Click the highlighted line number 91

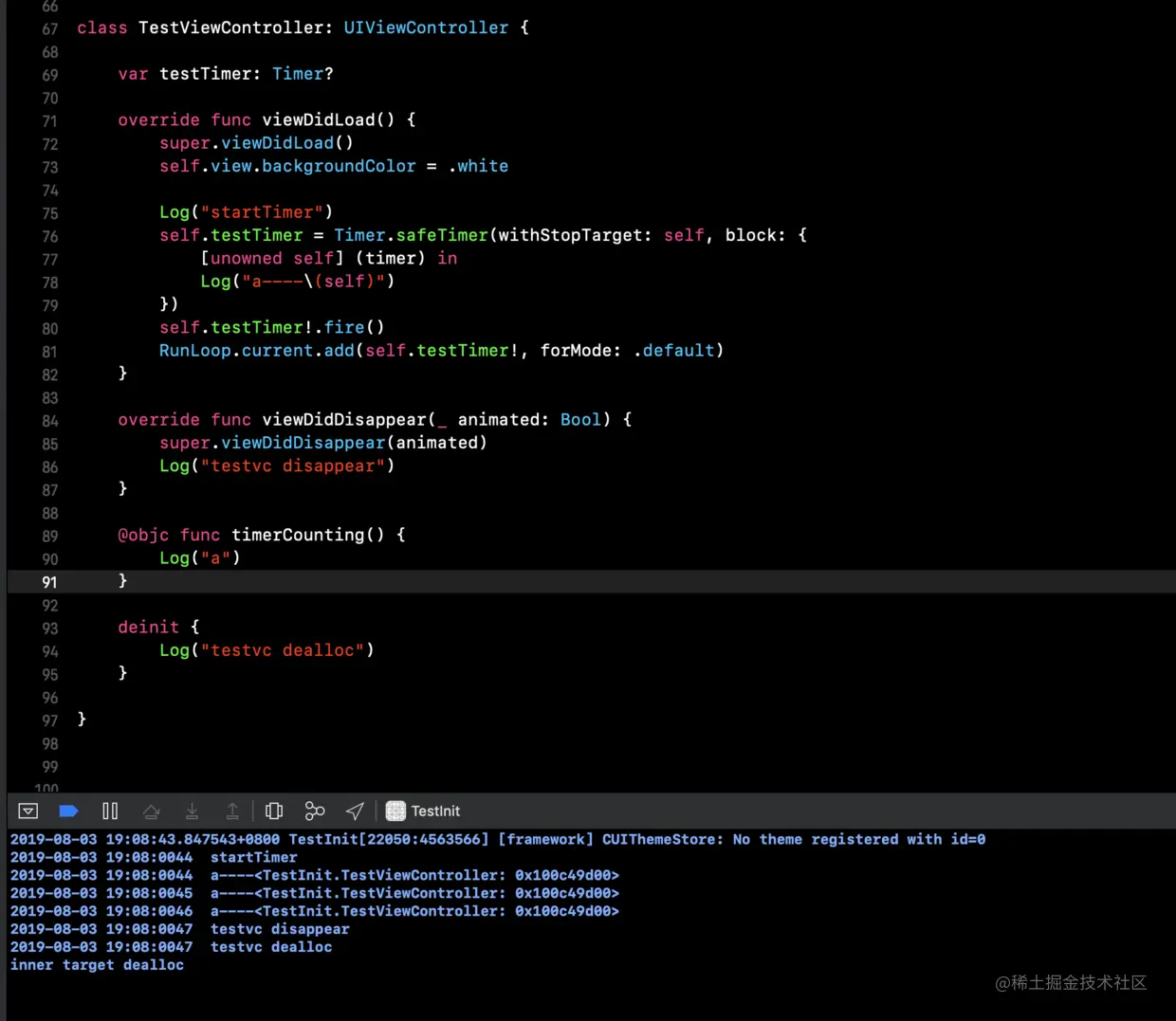point(50,582)
